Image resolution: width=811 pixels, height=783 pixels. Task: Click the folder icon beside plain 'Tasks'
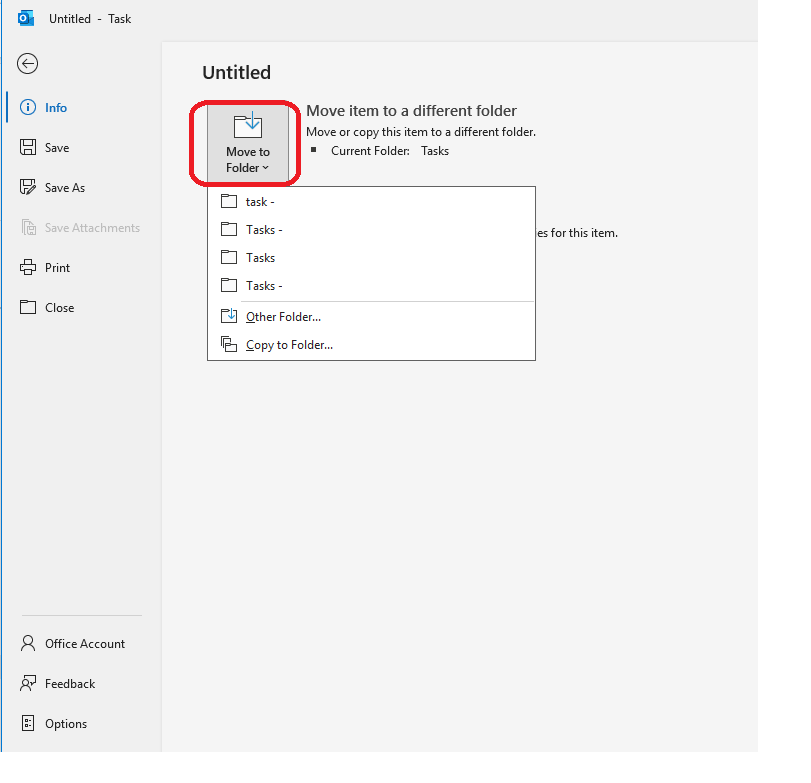coord(229,257)
